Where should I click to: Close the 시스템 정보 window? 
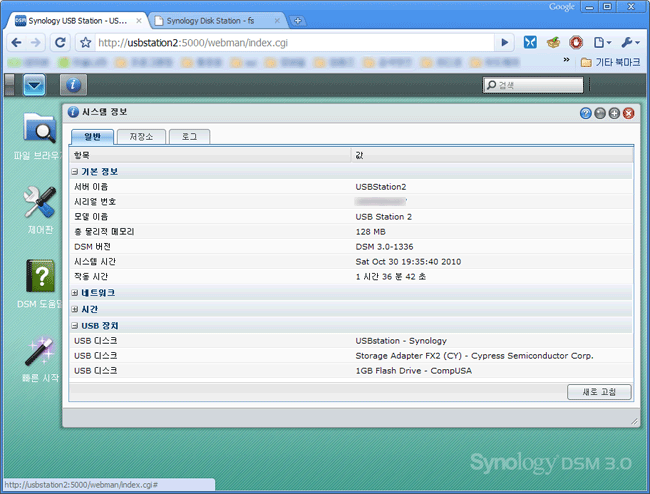(x=628, y=113)
